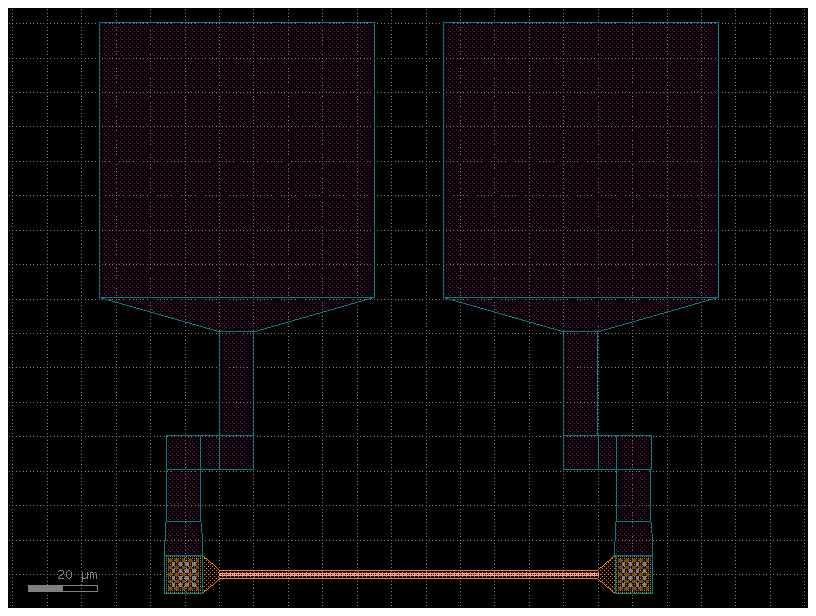Click the small tapered segment above right via contact
The width and height of the screenshot is (816, 616).
[633, 538]
